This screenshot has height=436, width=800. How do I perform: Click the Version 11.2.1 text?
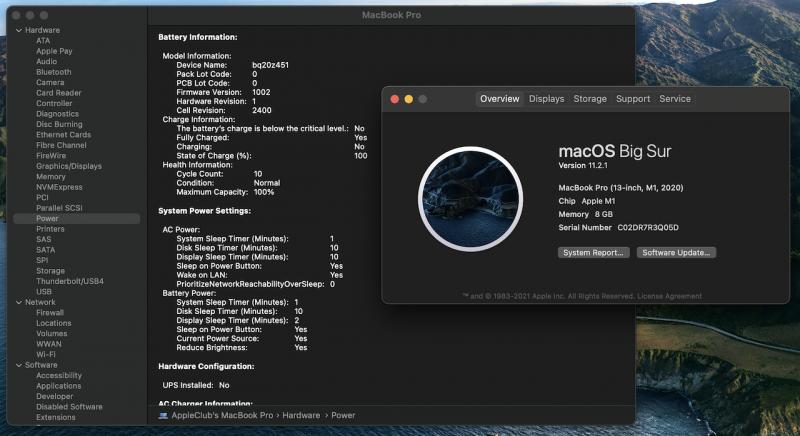[583, 166]
